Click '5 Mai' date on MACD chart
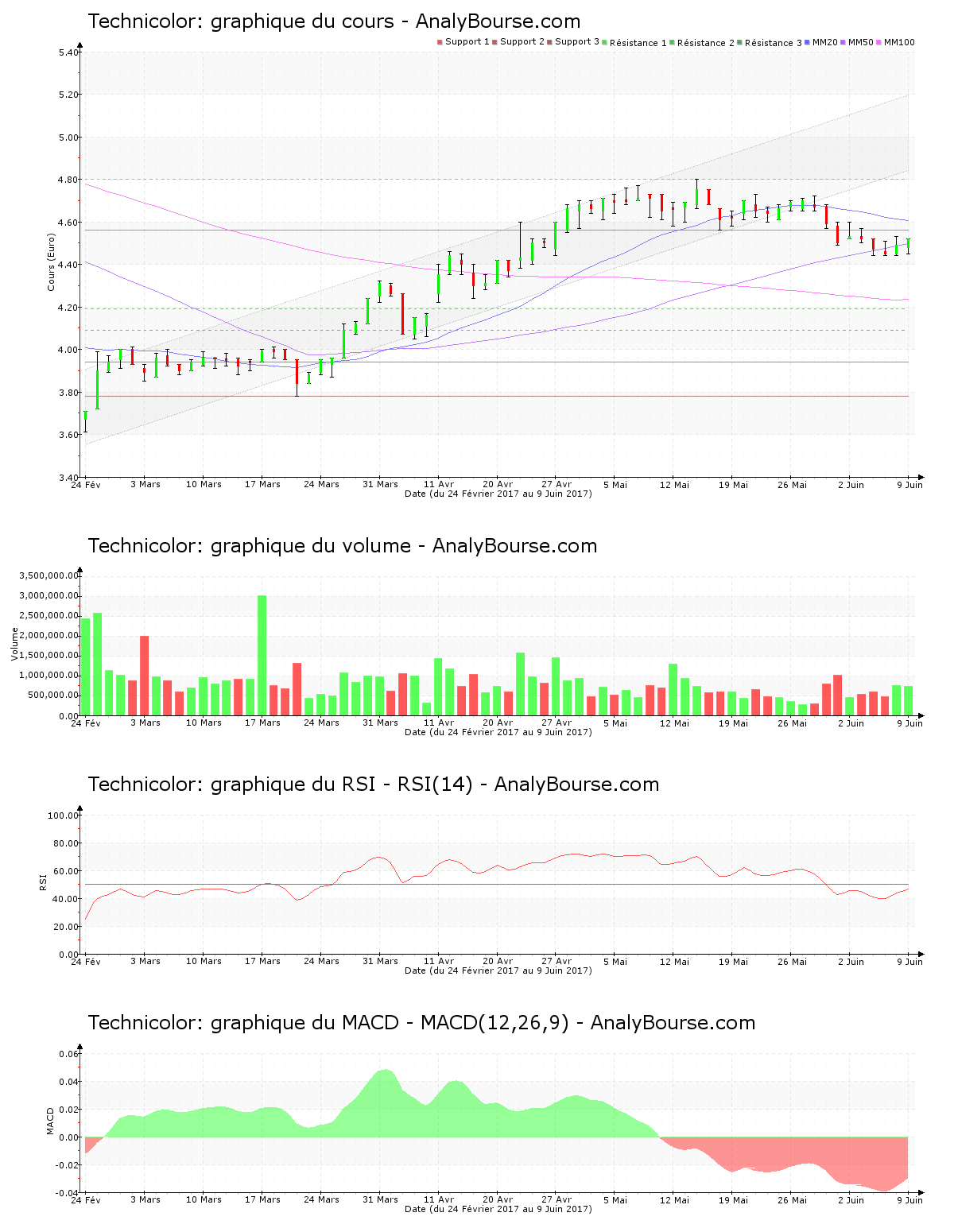 615,1199
